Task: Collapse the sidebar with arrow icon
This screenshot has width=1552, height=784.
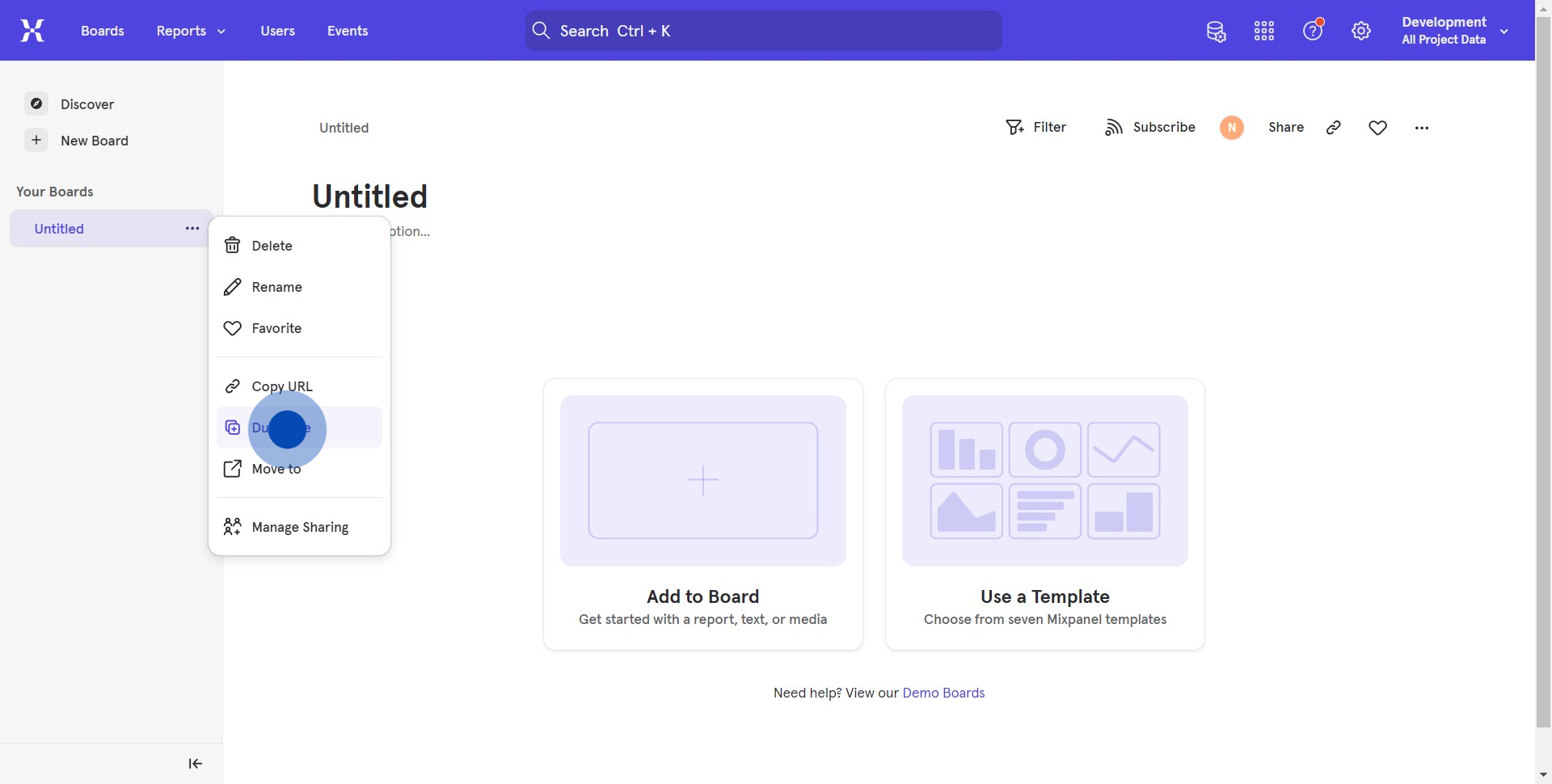Action: click(195, 764)
